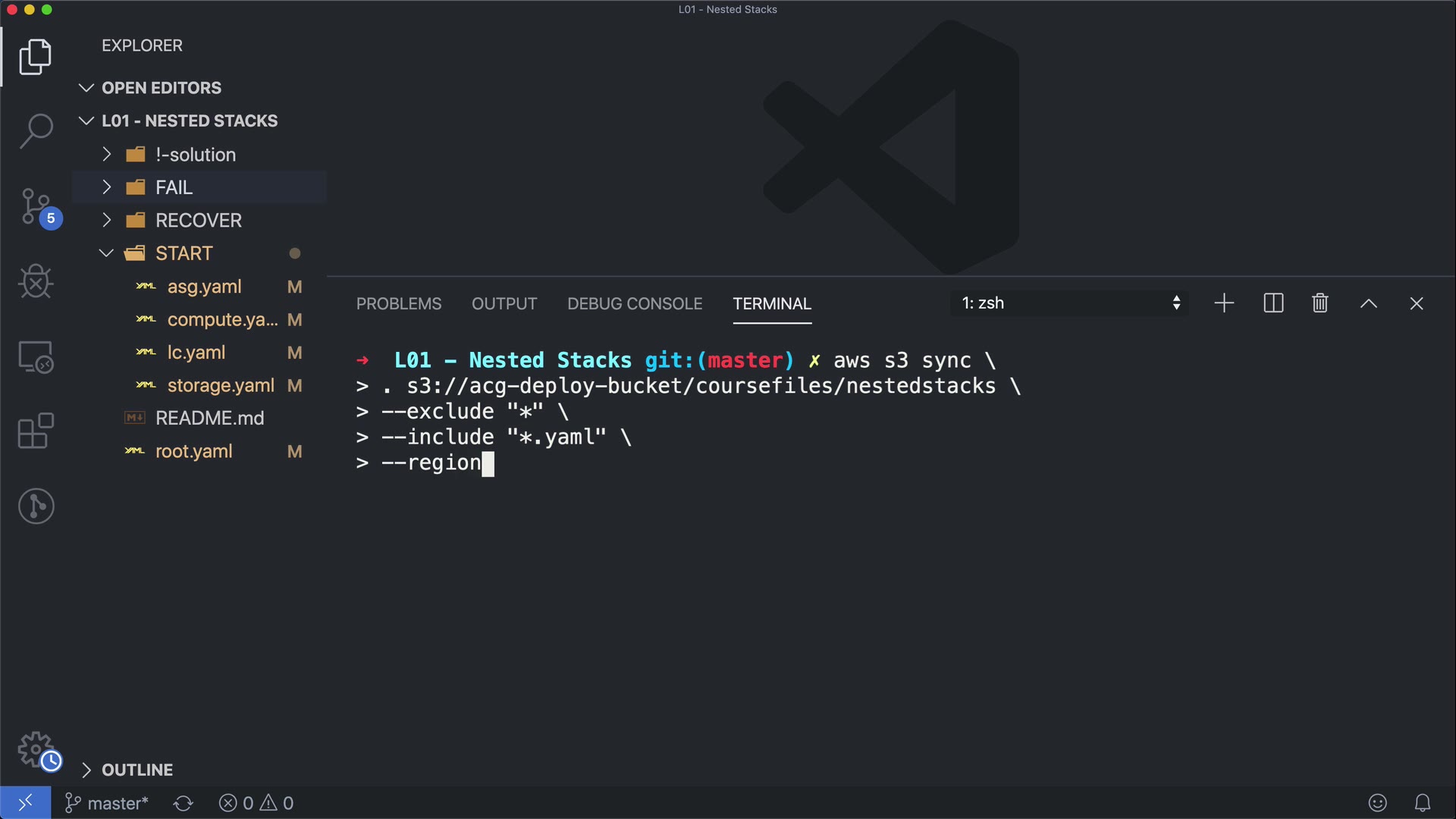
Task: Open the Run and Debug view
Action: pos(36,281)
